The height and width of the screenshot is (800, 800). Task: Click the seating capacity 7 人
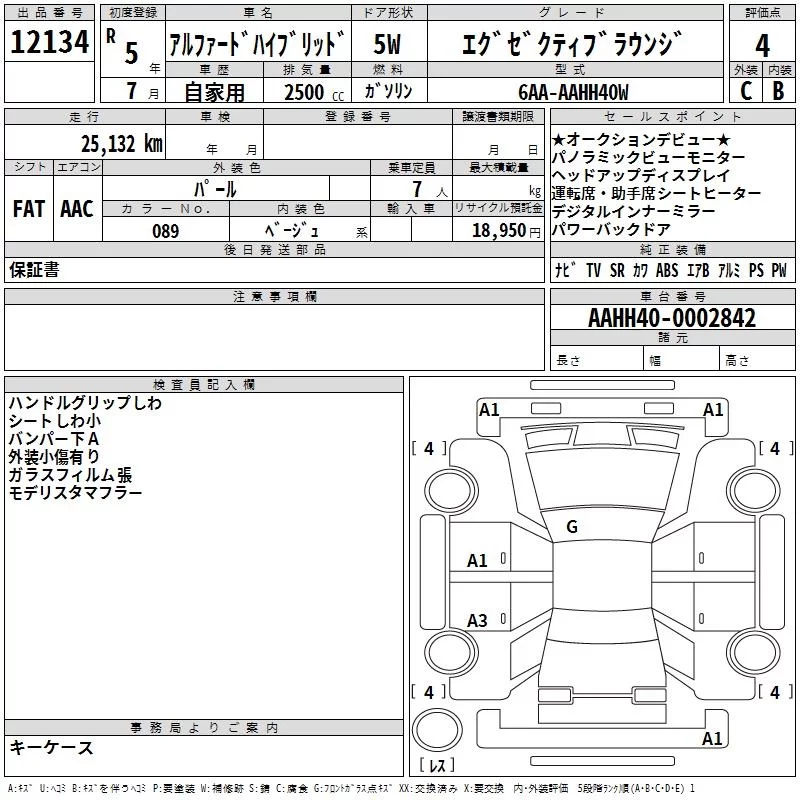(429, 189)
